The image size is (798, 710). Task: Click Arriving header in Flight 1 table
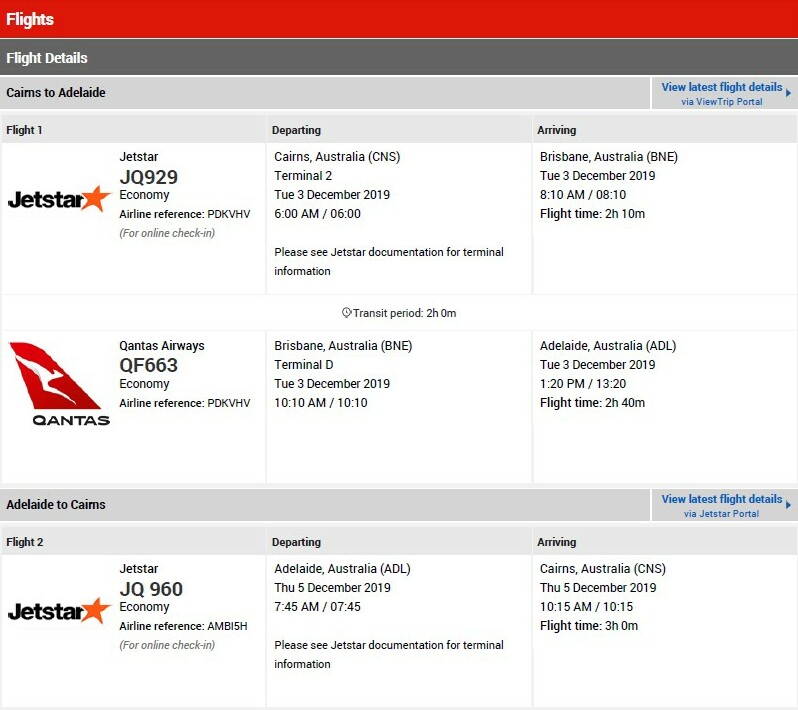557,130
